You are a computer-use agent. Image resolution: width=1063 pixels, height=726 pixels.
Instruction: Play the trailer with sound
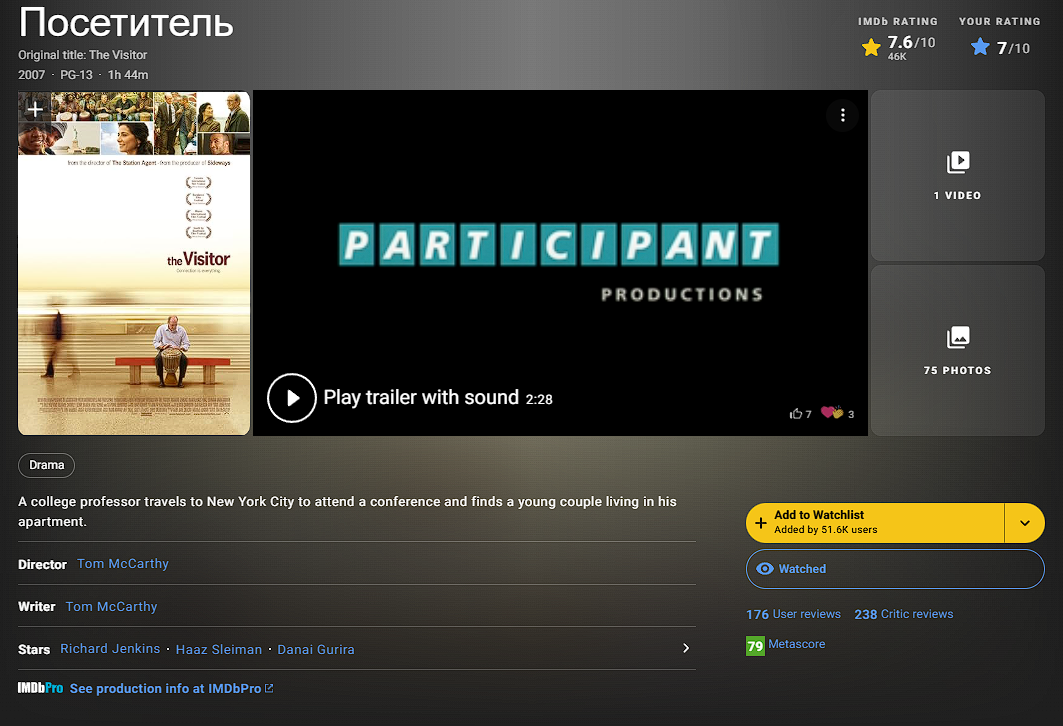[x=292, y=398]
